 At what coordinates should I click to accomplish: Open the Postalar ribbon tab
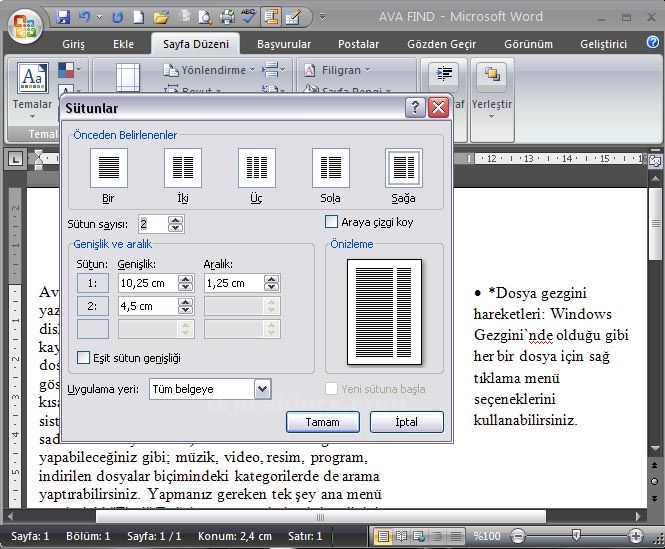tap(358, 44)
